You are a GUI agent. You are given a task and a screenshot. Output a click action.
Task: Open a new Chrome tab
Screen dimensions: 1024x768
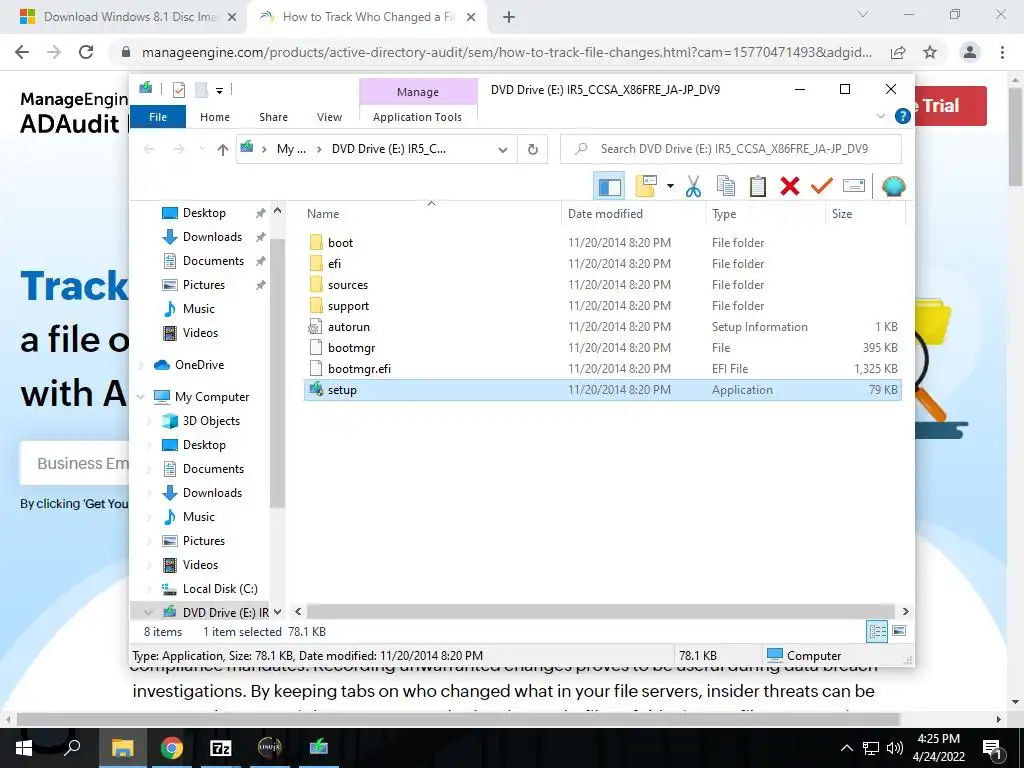pos(509,17)
